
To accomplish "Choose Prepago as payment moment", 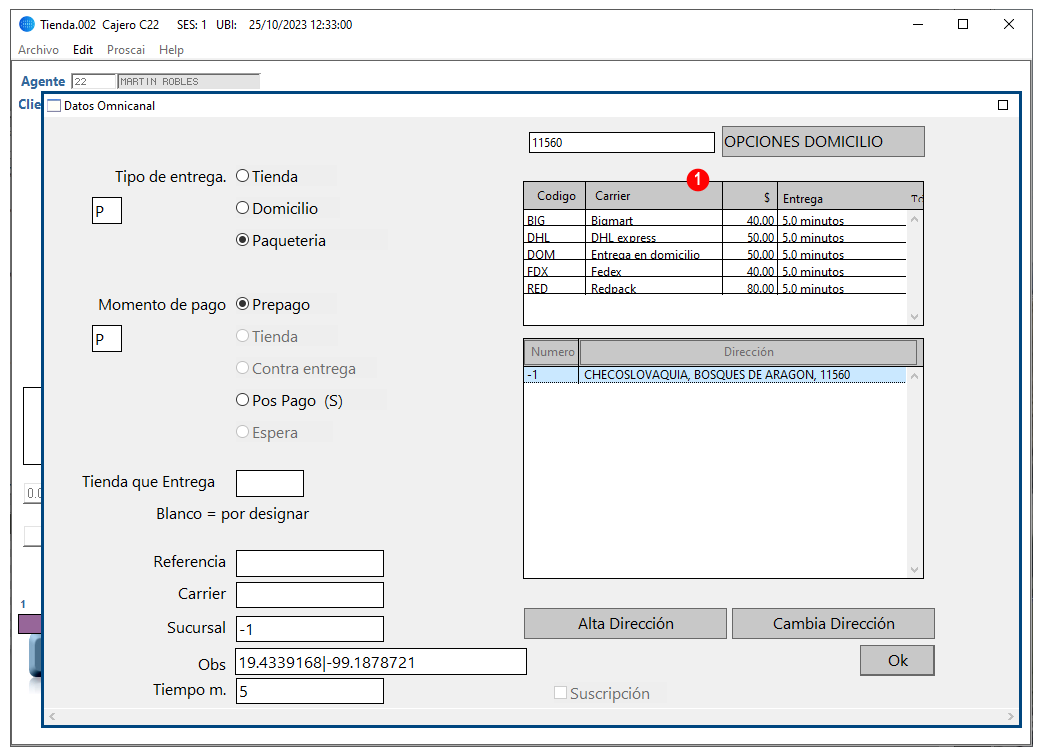I will point(243,304).
